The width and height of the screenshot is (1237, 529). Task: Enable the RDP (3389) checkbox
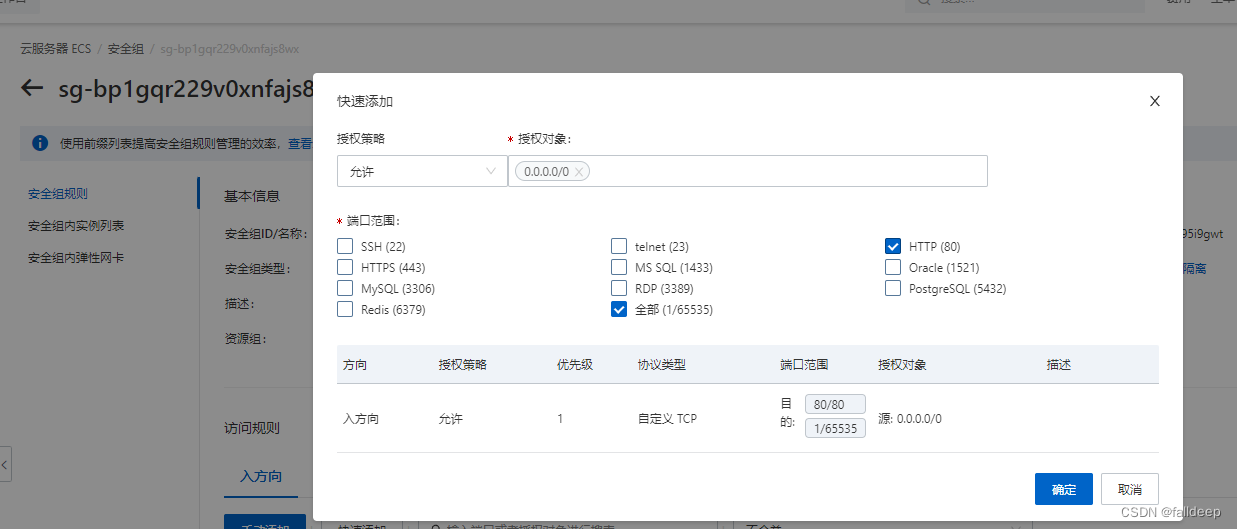coord(619,289)
